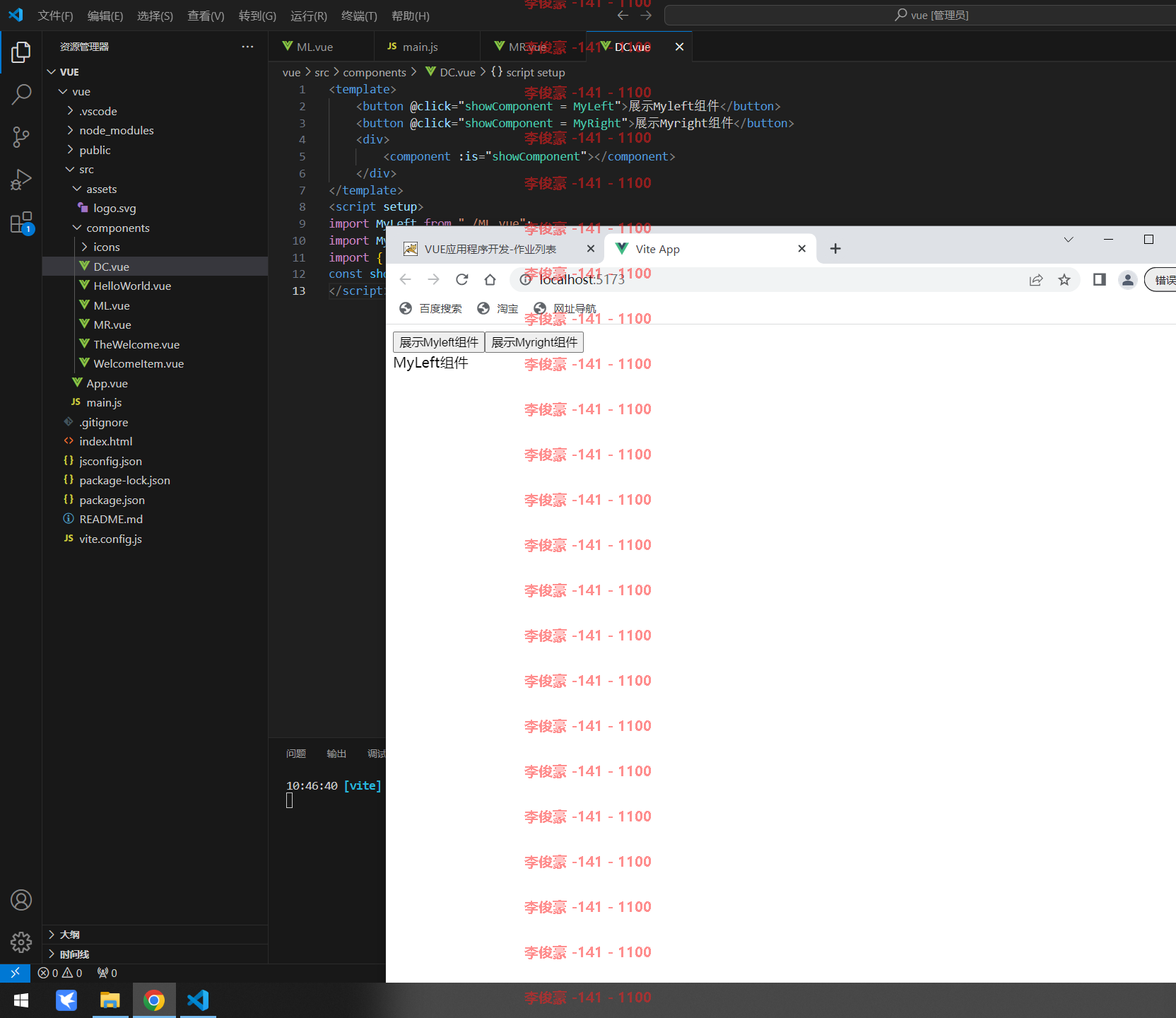1176x1018 pixels.
Task: Open File Explorer from the taskbar
Action: coord(110,1000)
